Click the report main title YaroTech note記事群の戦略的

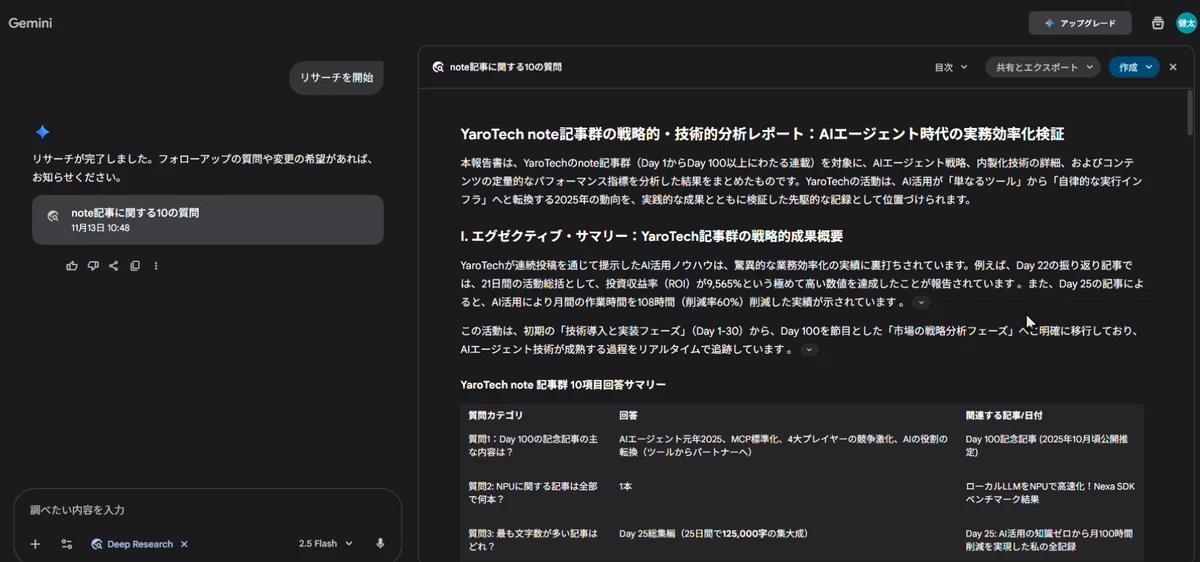click(x=762, y=134)
